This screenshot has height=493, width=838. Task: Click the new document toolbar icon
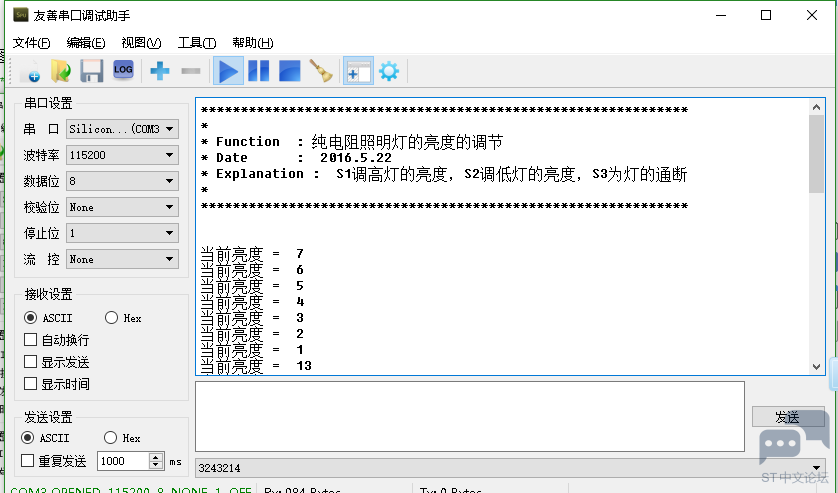point(30,71)
